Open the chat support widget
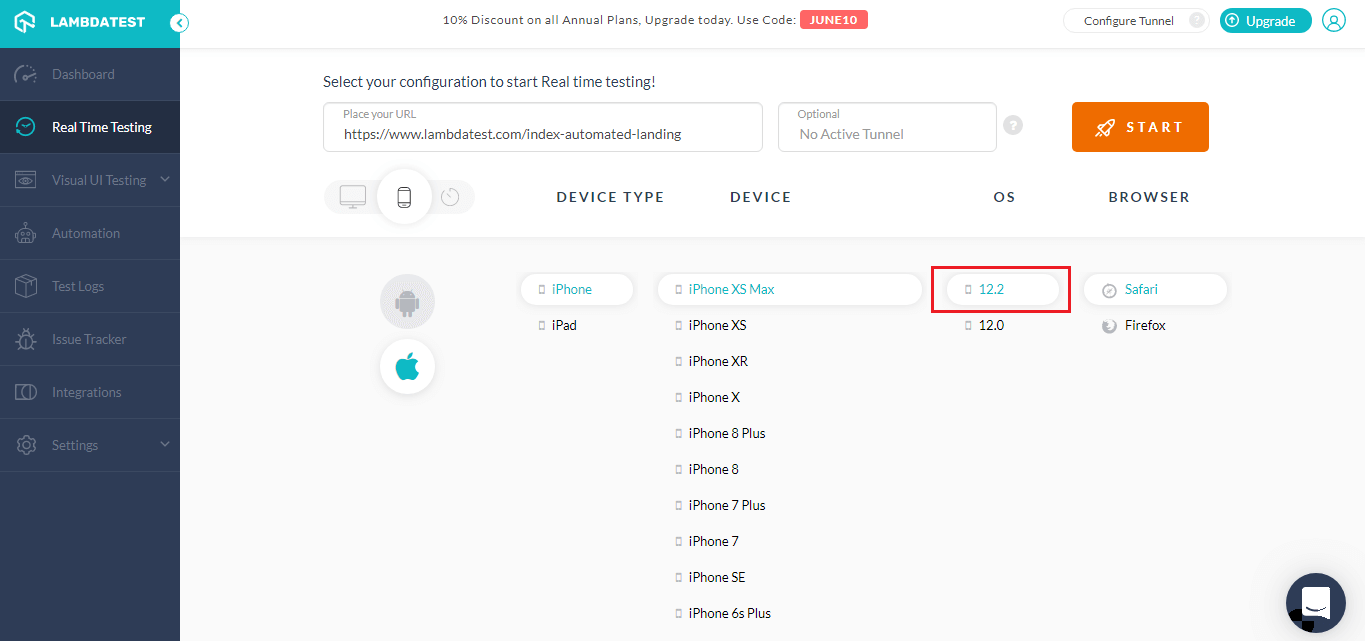 (x=1315, y=603)
